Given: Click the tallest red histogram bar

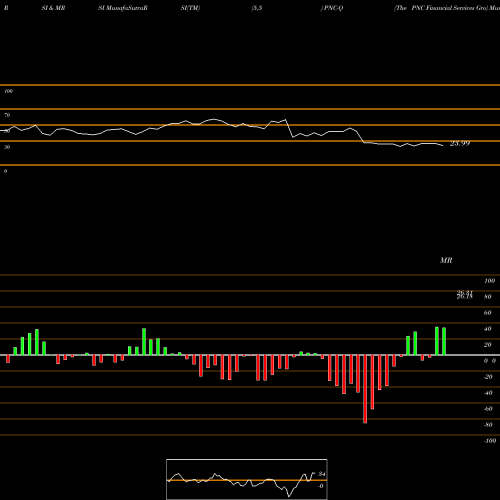Looking at the screenshot, I should [365, 389].
